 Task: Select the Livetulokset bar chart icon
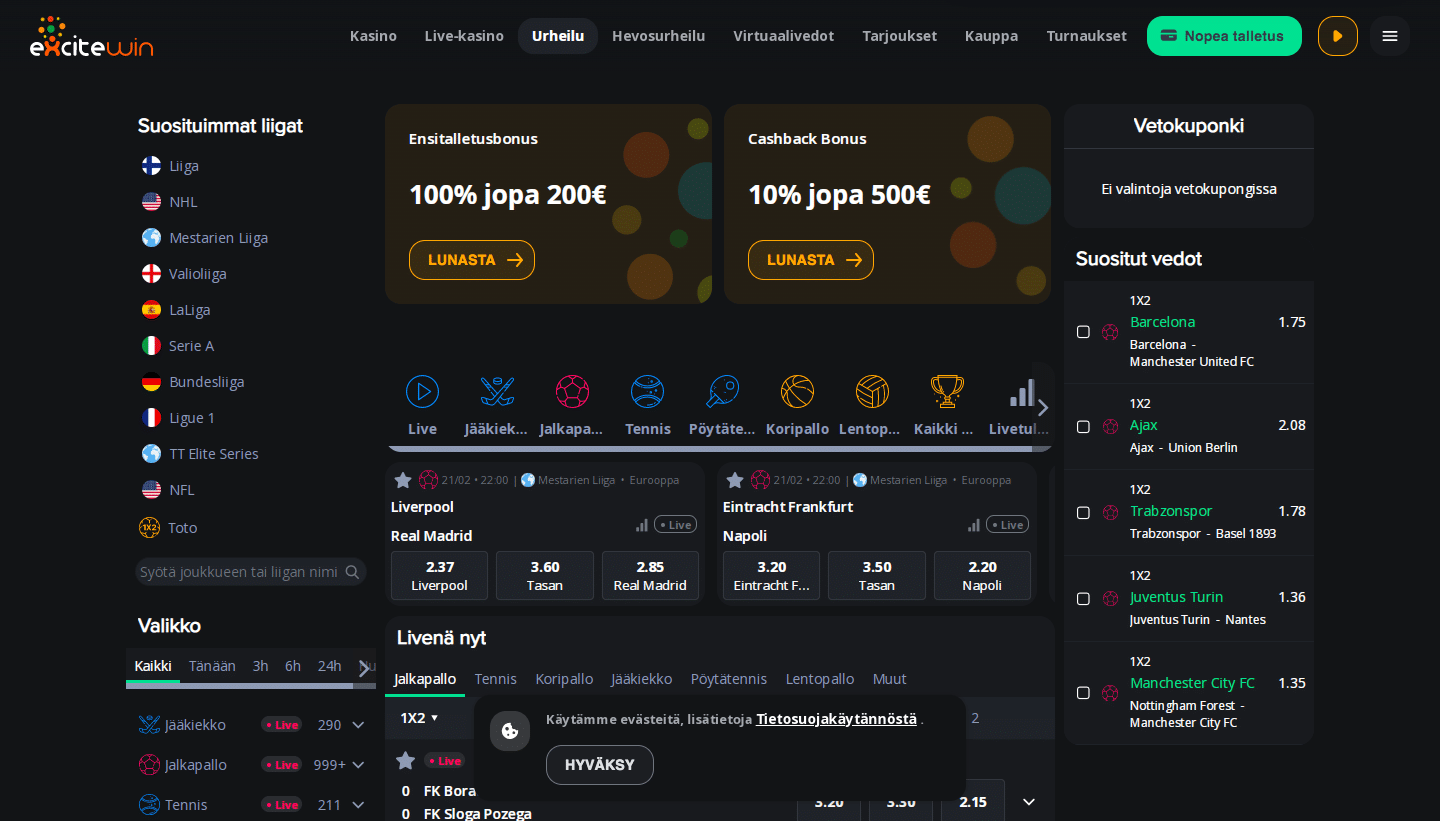pos(1021,391)
